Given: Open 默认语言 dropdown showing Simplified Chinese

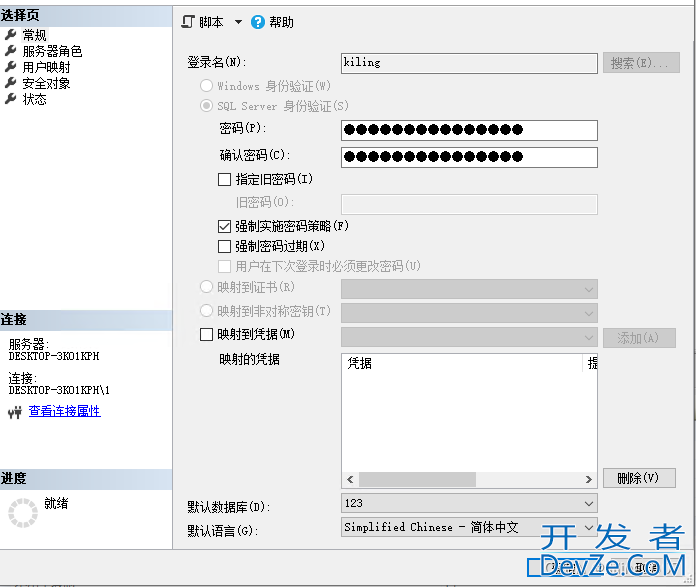Looking at the screenshot, I should [x=469, y=527].
